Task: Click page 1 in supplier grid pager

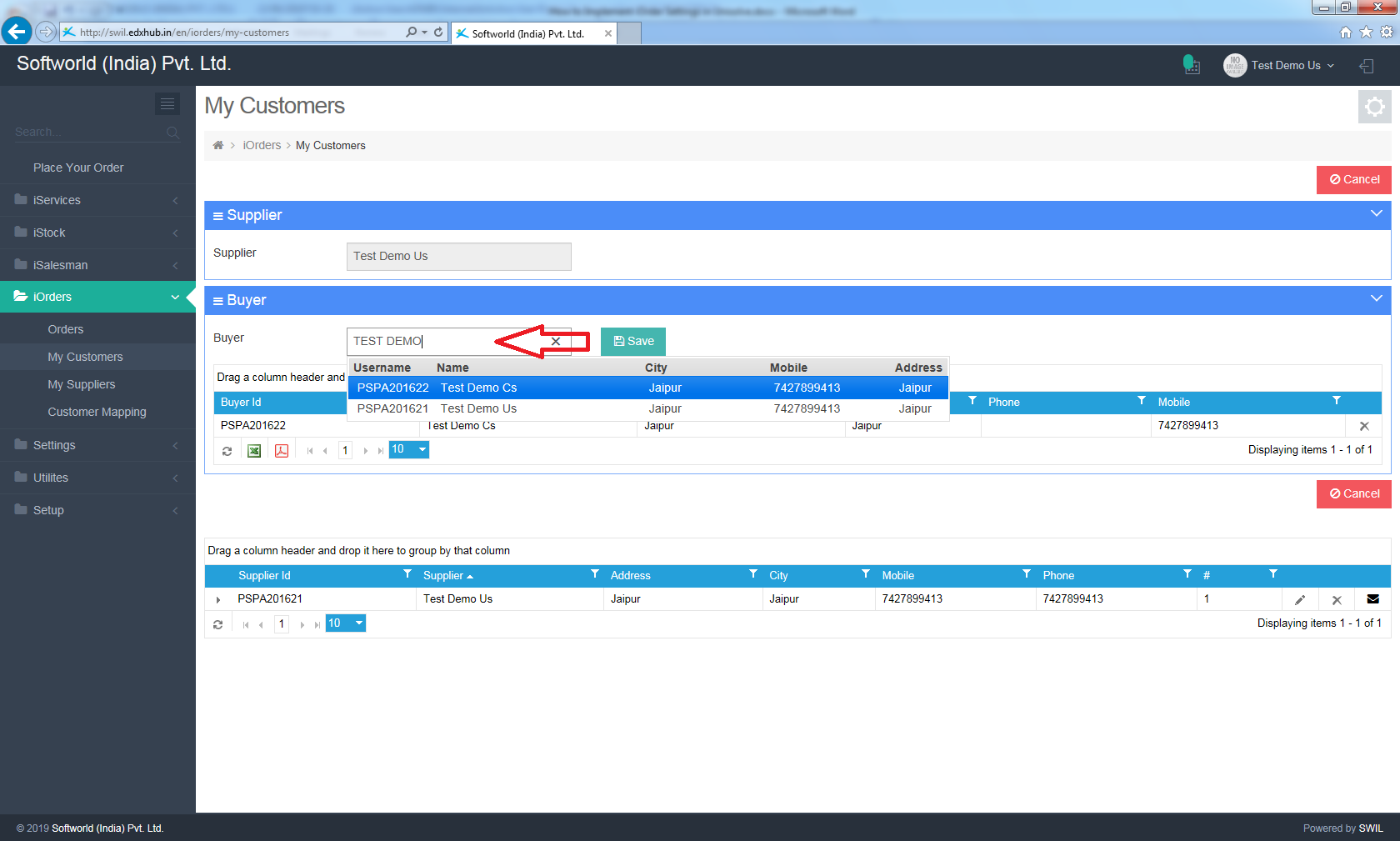Action: pos(282,623)
